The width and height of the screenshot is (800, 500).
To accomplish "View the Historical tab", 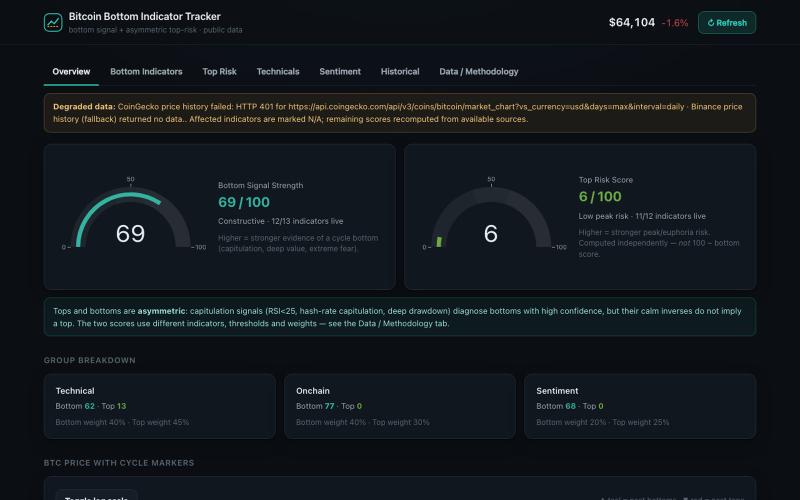I will click(x=400, y=71).
